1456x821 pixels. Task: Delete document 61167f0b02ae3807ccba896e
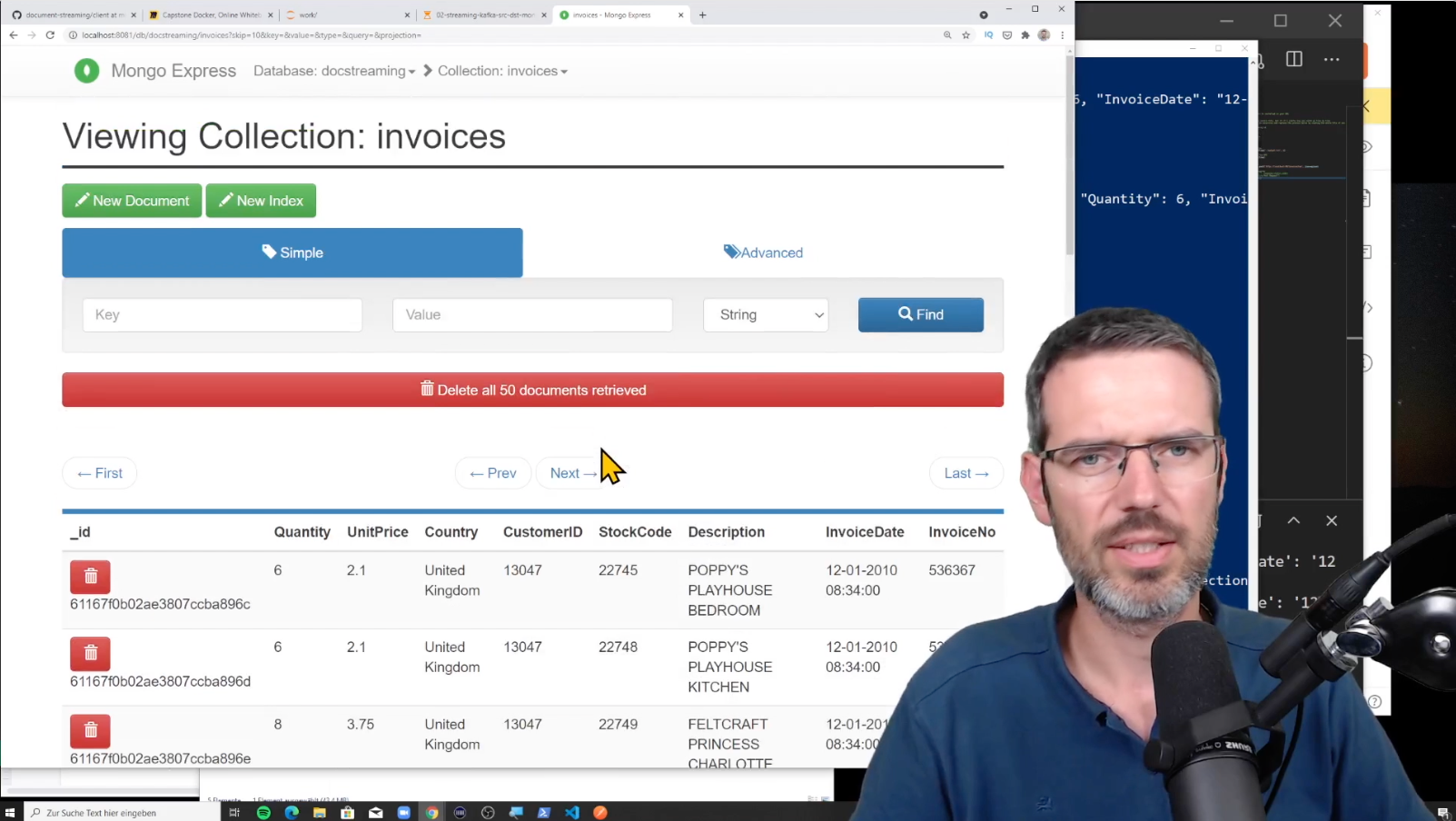(90, 730)
